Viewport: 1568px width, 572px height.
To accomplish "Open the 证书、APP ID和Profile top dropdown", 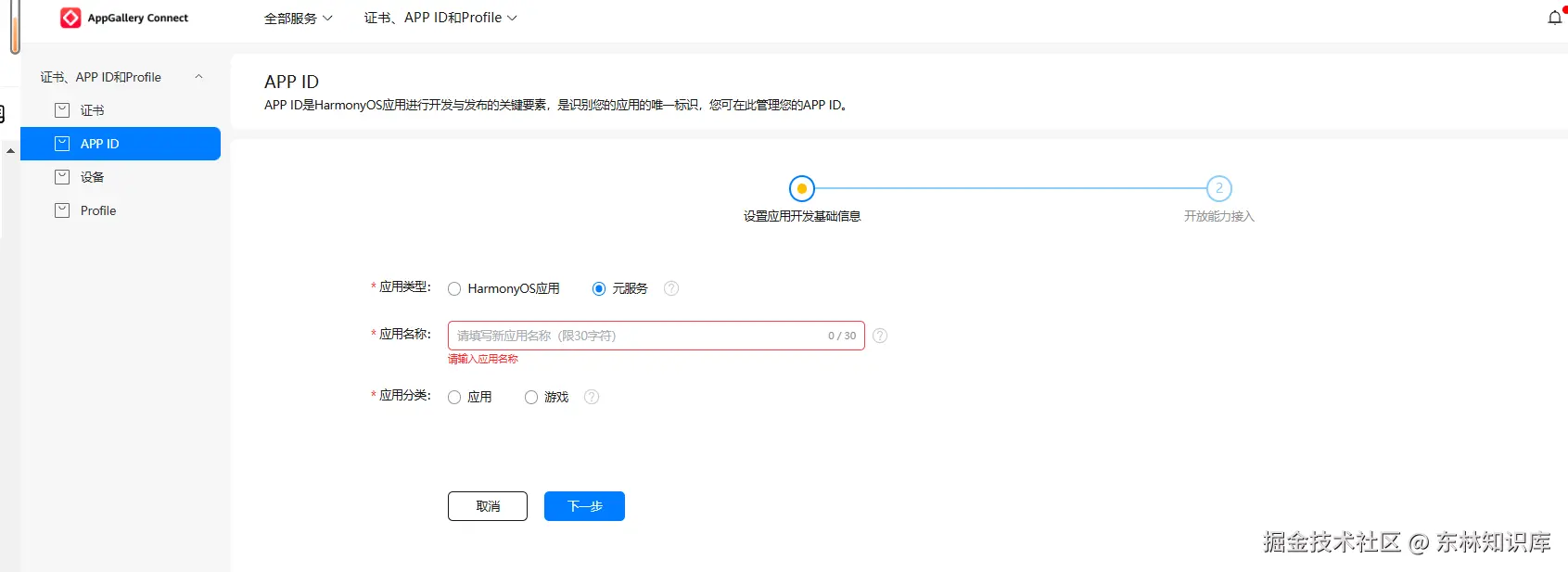I will coord(440,18).
